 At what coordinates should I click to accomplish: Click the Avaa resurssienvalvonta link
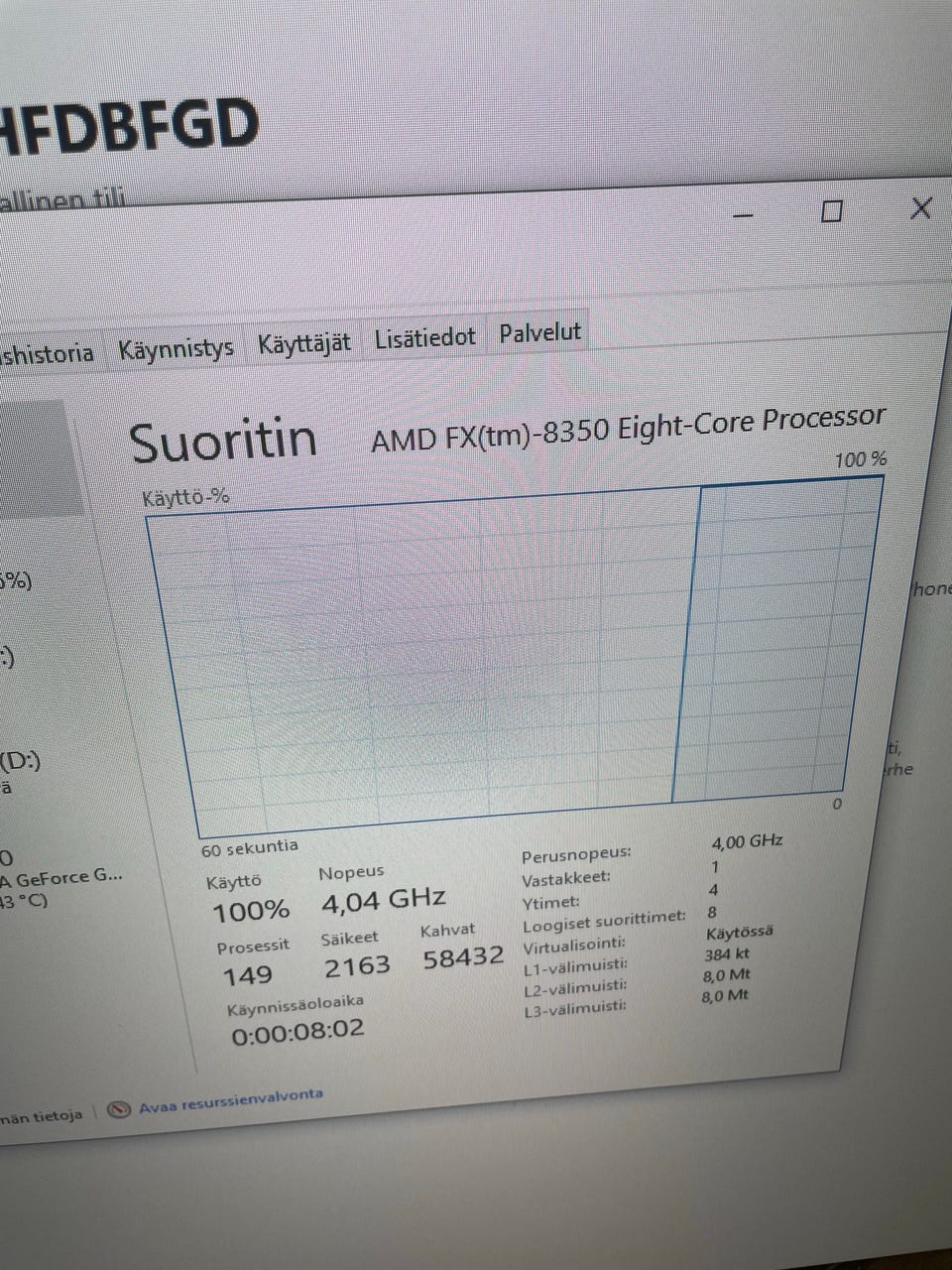click(231, 1100)
